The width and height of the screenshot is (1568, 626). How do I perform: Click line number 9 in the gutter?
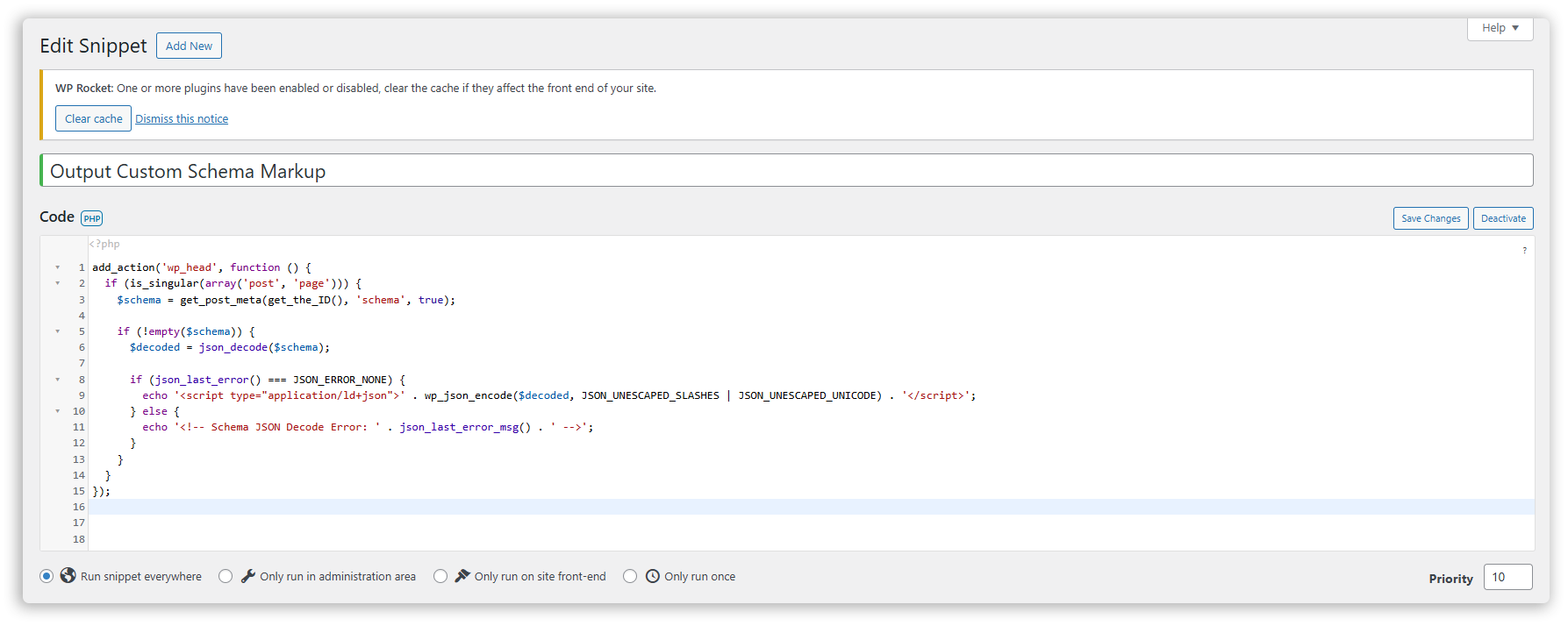82,395
